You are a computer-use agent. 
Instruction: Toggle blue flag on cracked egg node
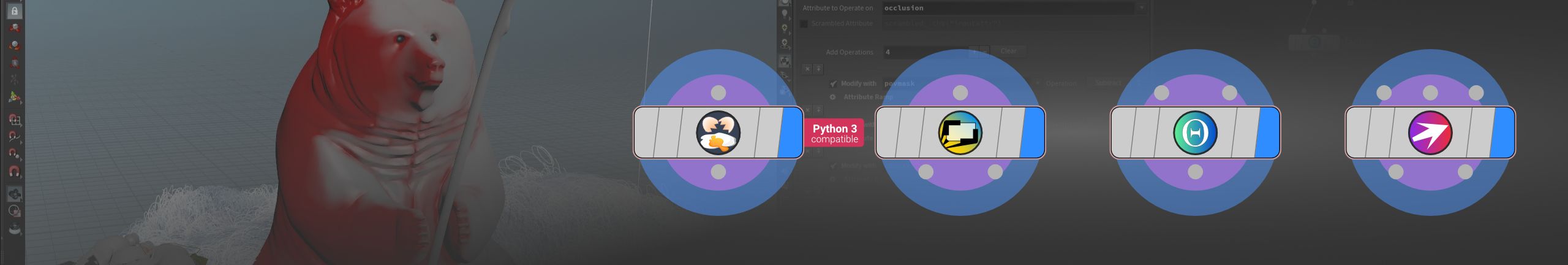[791, 132]
